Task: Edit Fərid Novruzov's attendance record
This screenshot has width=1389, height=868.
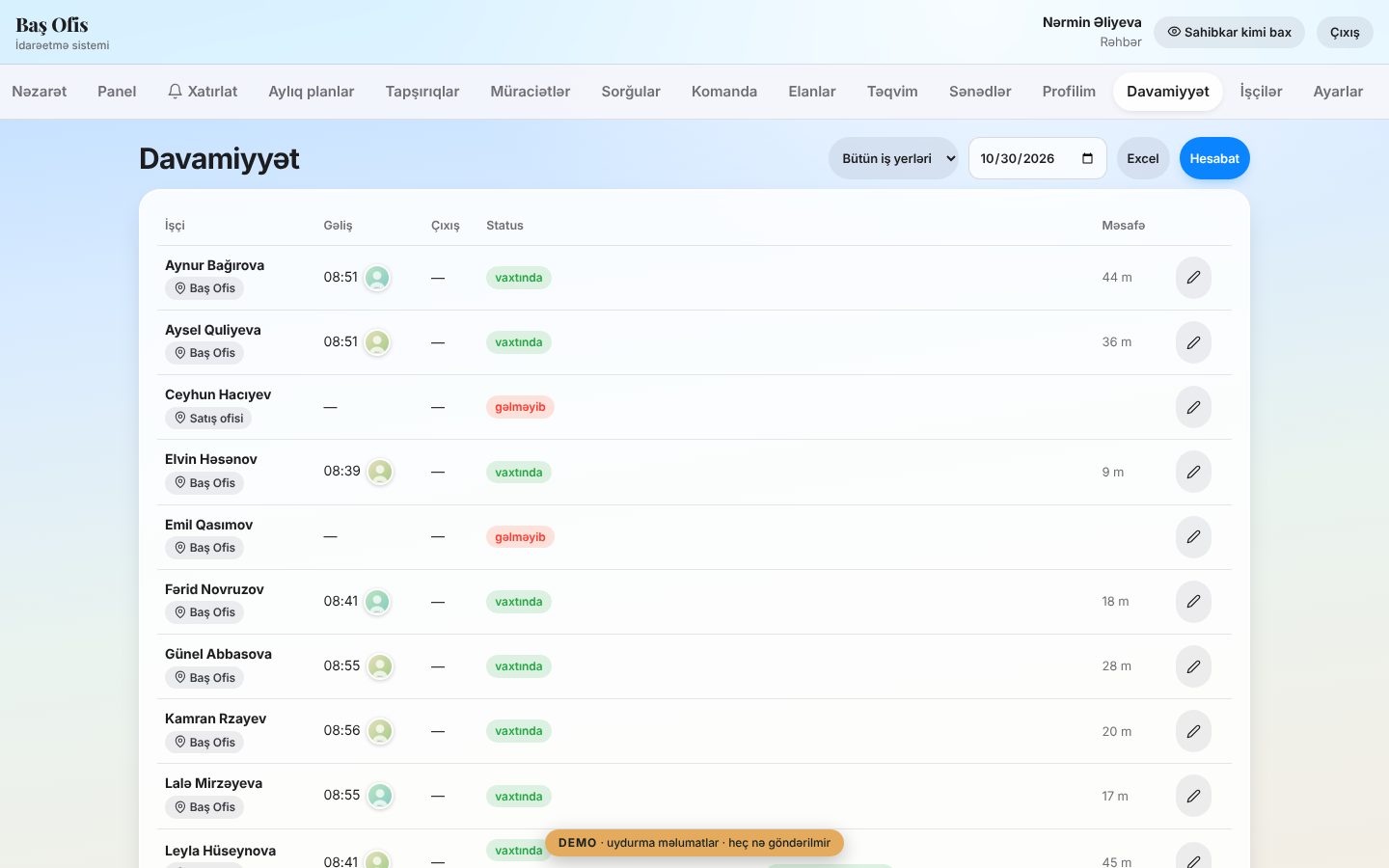Action: pos(1193,602)
